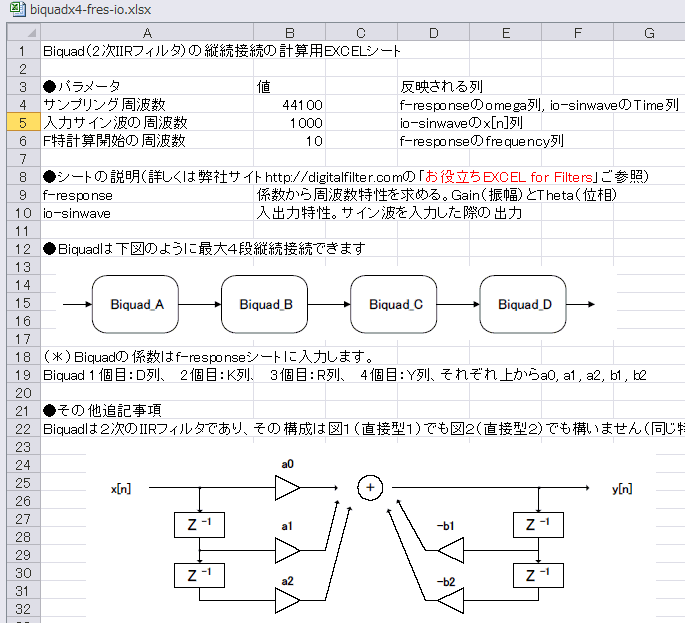This screenshot has height=623, width=685.
Task: Click the upper right Z-1 delay box
Action: tap(538, 525)
